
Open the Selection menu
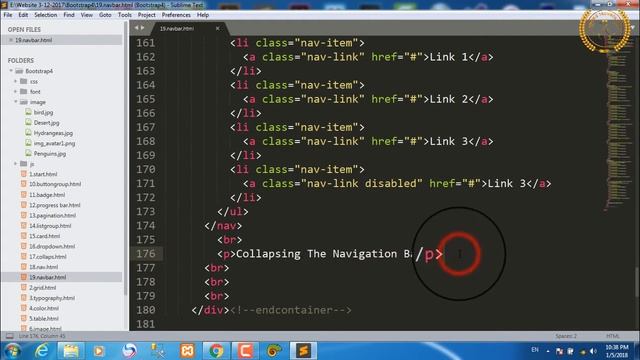[46, 15]
